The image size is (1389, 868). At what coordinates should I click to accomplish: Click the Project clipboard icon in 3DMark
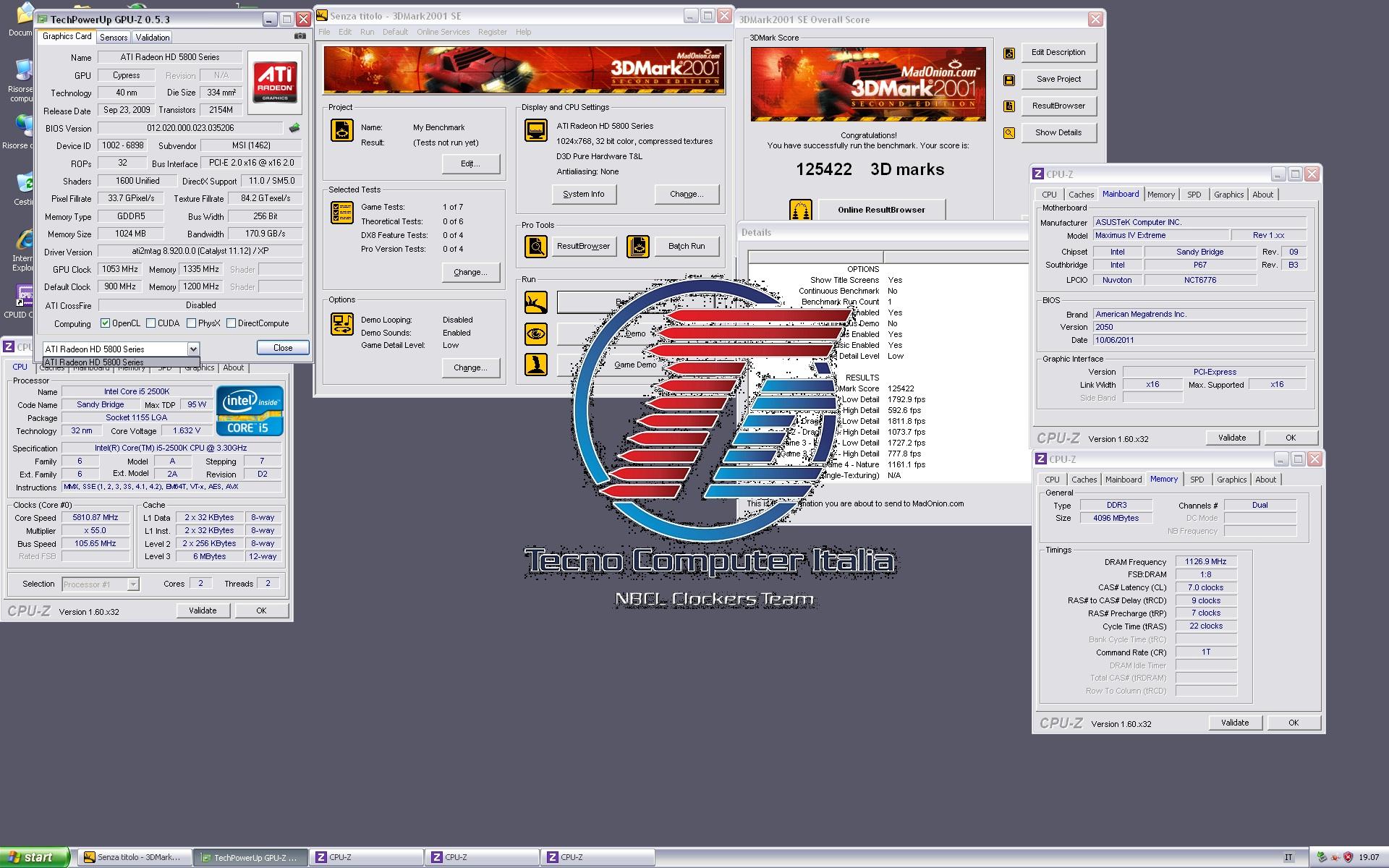(342, 130)
